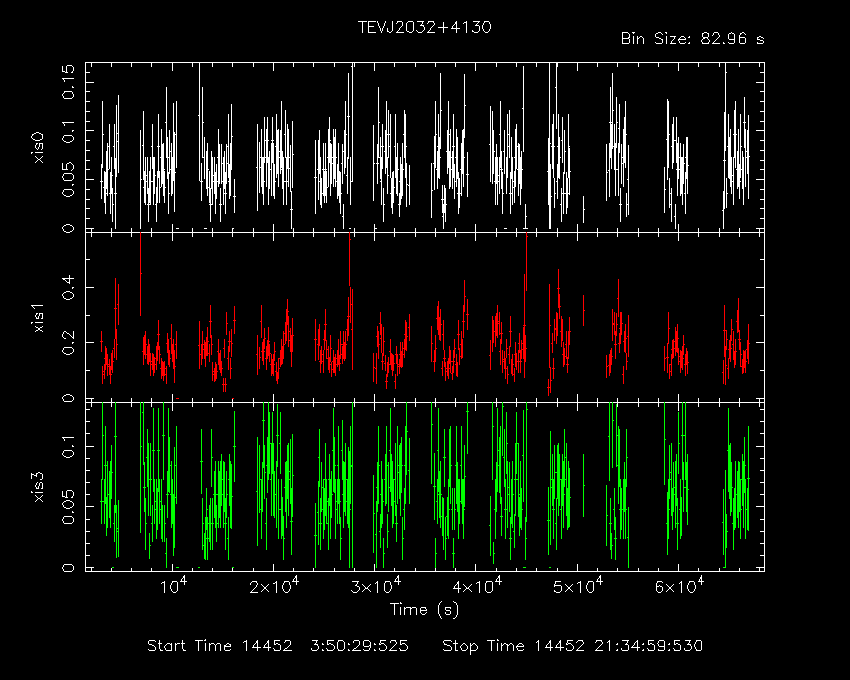Click the 0.1 tick label on xis3 axis

click(x=68, y=446)
